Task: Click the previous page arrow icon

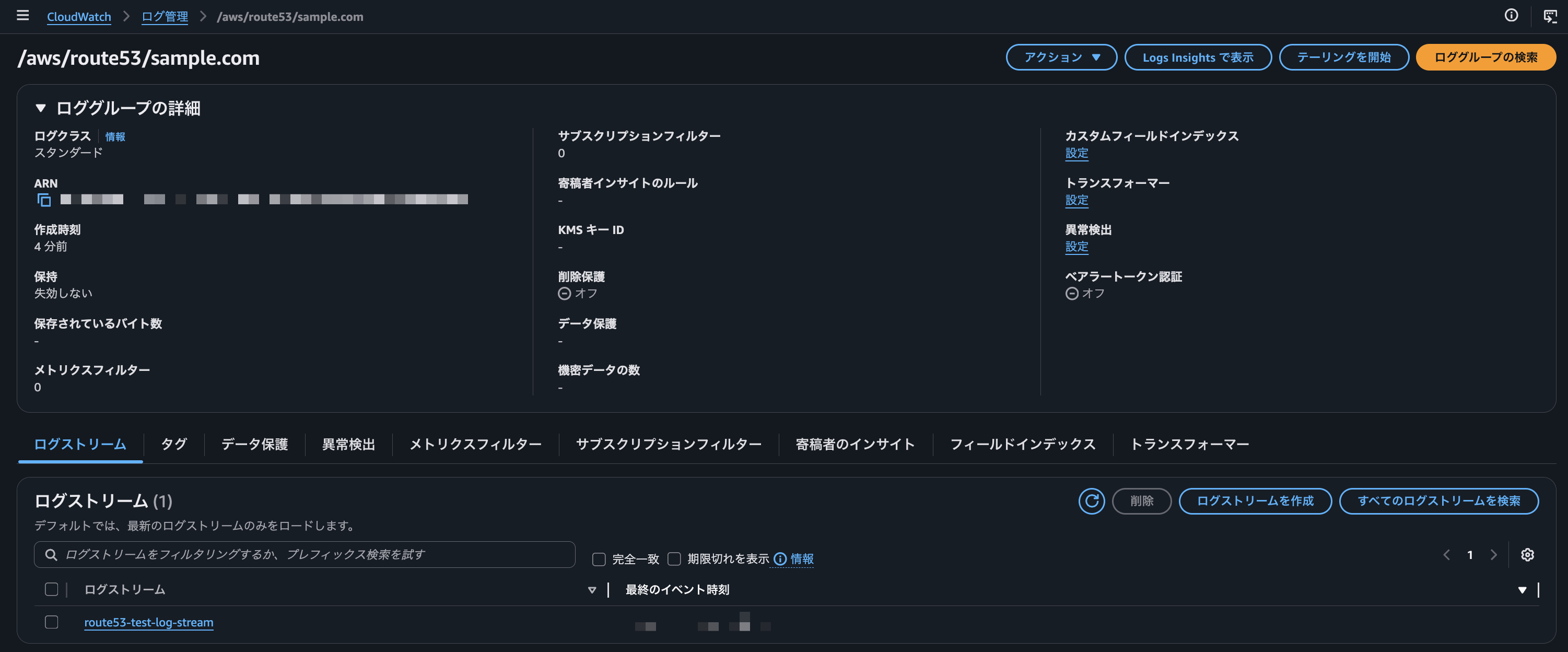Action: pos(1447,555)
